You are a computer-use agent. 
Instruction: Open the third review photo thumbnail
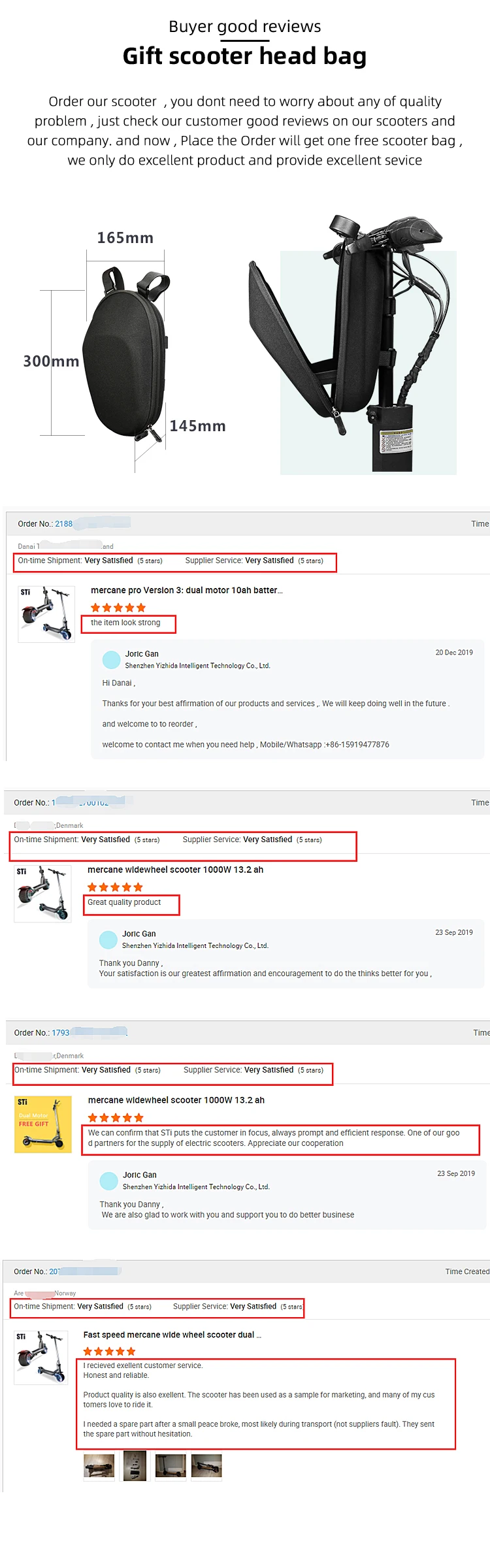pyautogui.click(x=171, y=1465)
